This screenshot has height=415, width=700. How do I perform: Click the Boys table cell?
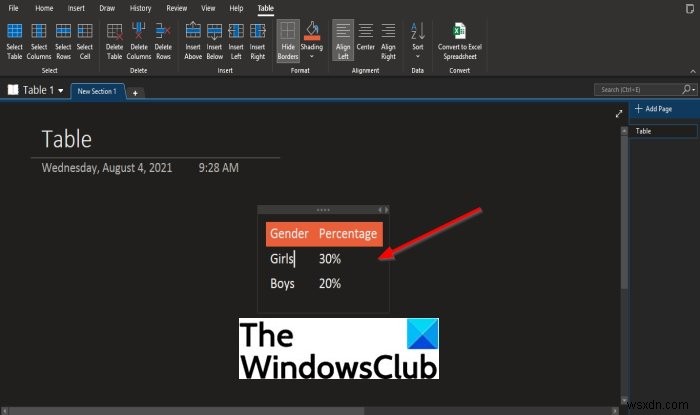pyautogui.click(x=282, y=284)
